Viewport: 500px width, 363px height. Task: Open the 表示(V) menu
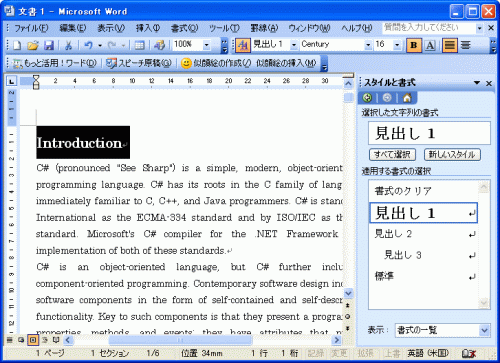click(111, 28)
